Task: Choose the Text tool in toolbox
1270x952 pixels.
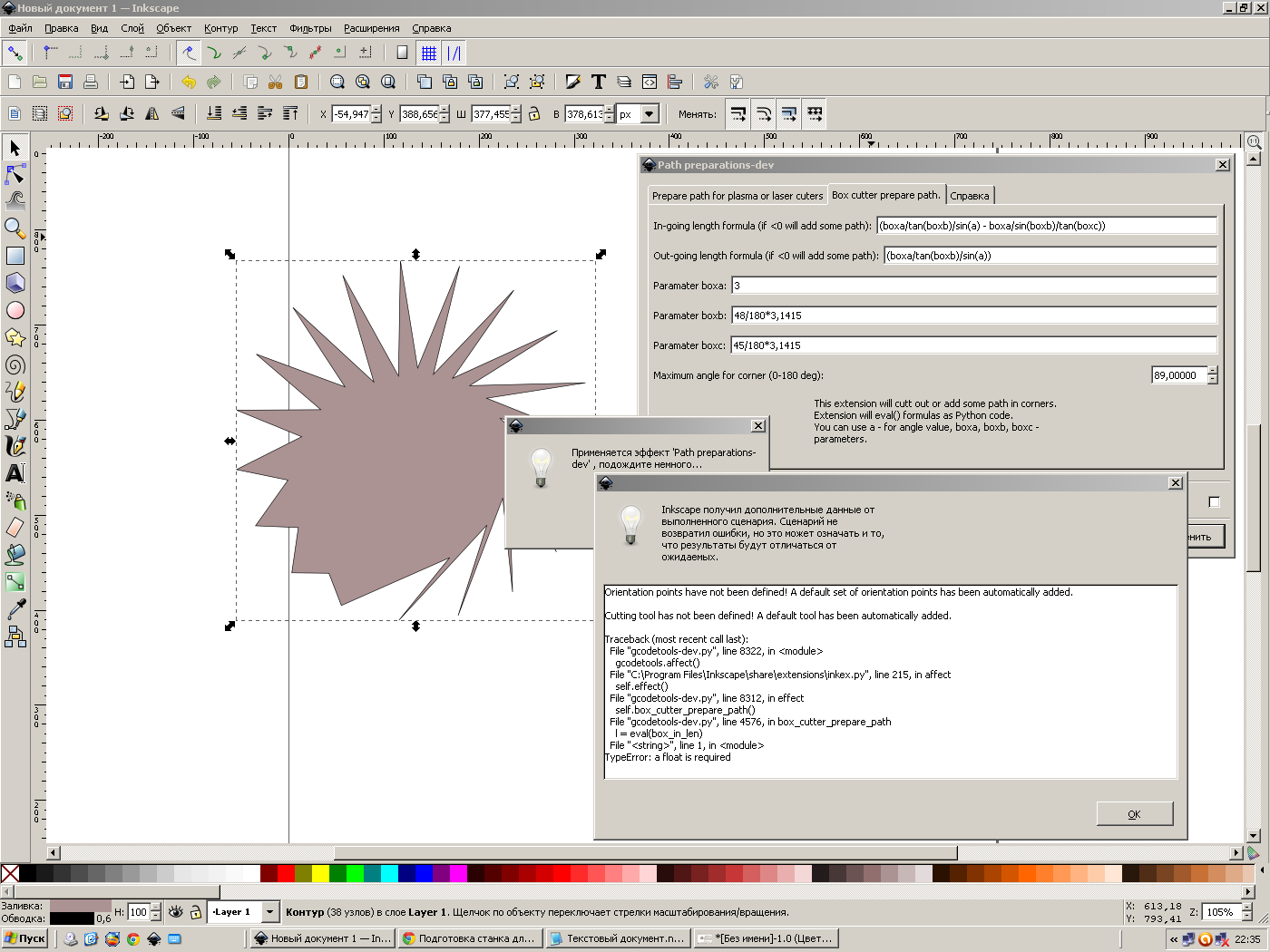Action: click(15, 472)
